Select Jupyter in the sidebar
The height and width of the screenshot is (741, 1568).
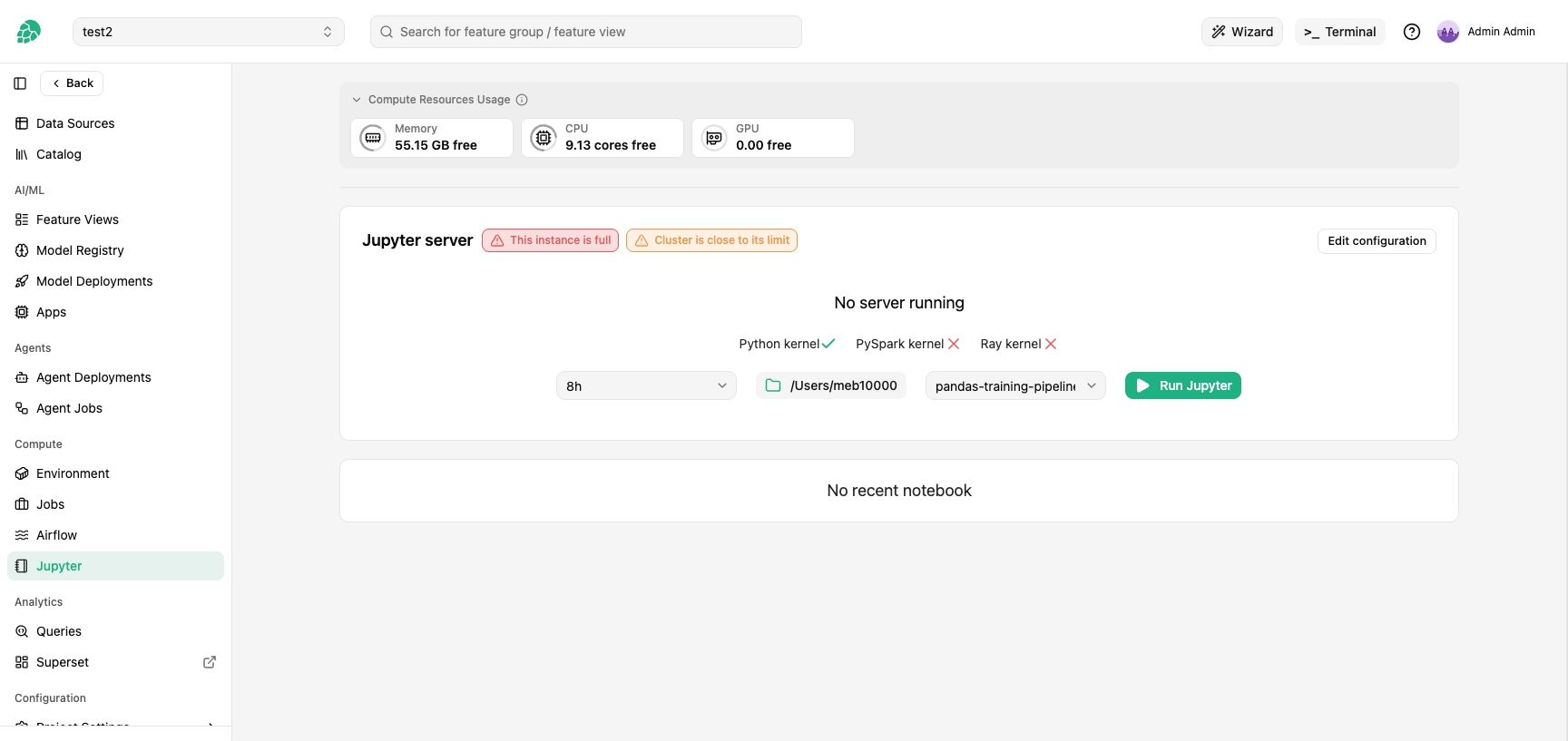115,566
